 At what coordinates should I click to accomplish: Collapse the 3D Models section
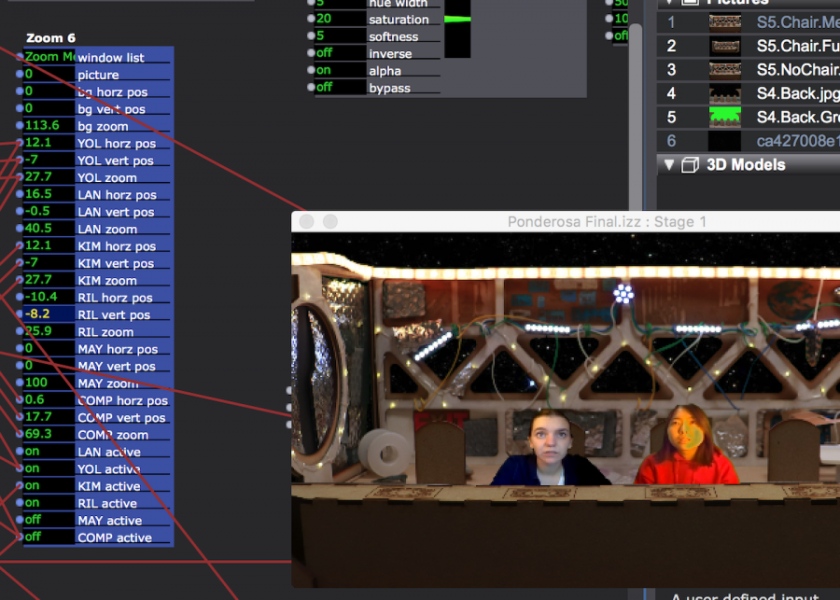[669, 165]
